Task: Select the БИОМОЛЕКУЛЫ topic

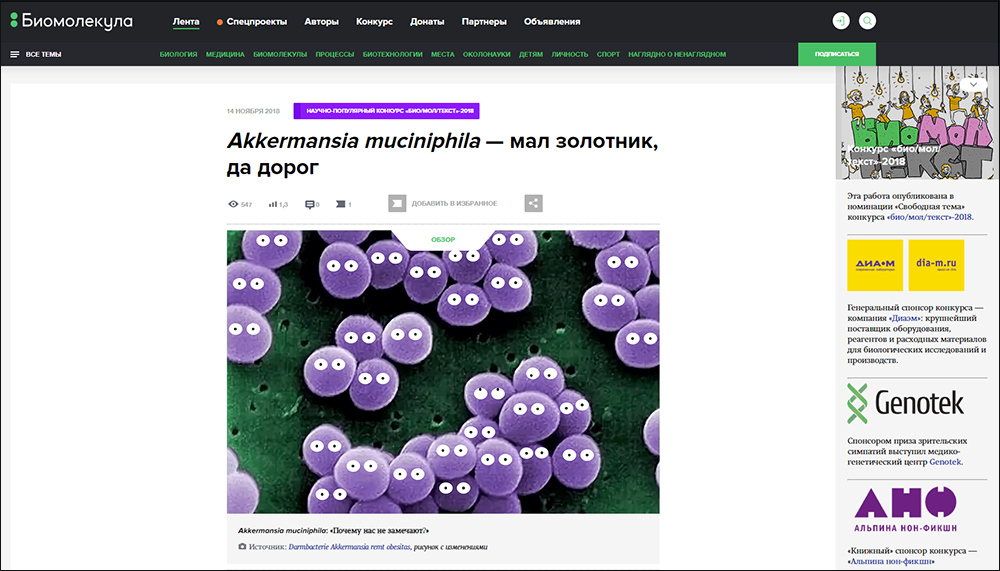Action: [x=280, y=54]
